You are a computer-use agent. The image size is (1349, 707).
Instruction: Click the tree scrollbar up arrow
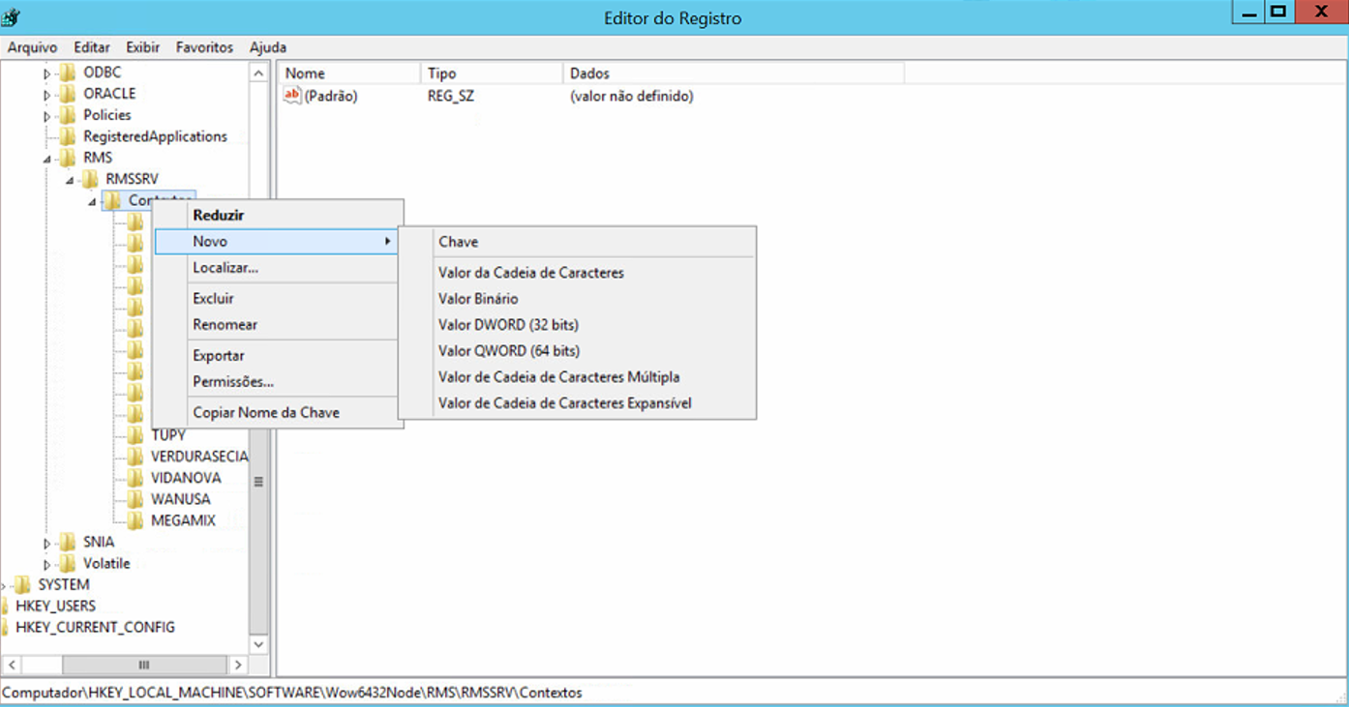click(259, 74)
